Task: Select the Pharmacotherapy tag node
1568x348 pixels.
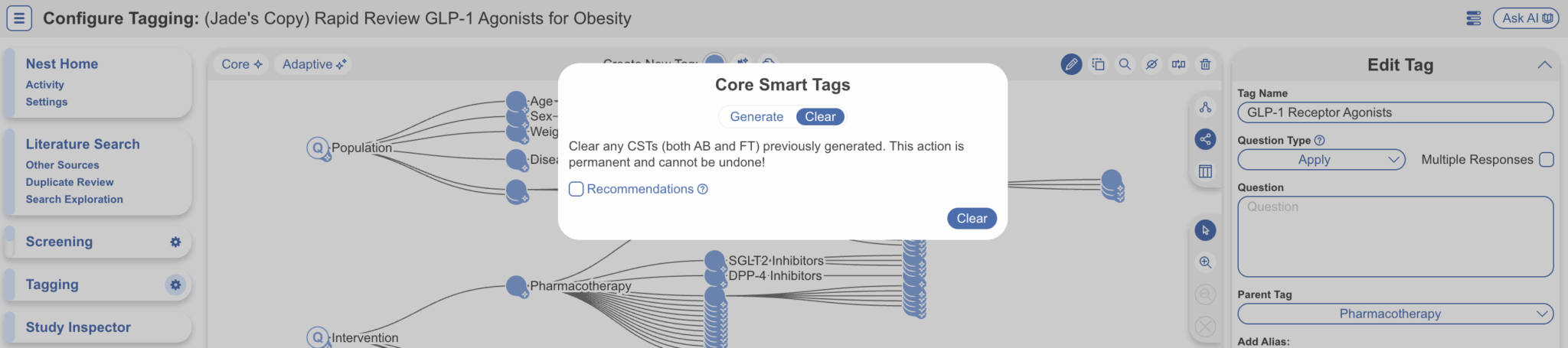Action: [518, 287]
